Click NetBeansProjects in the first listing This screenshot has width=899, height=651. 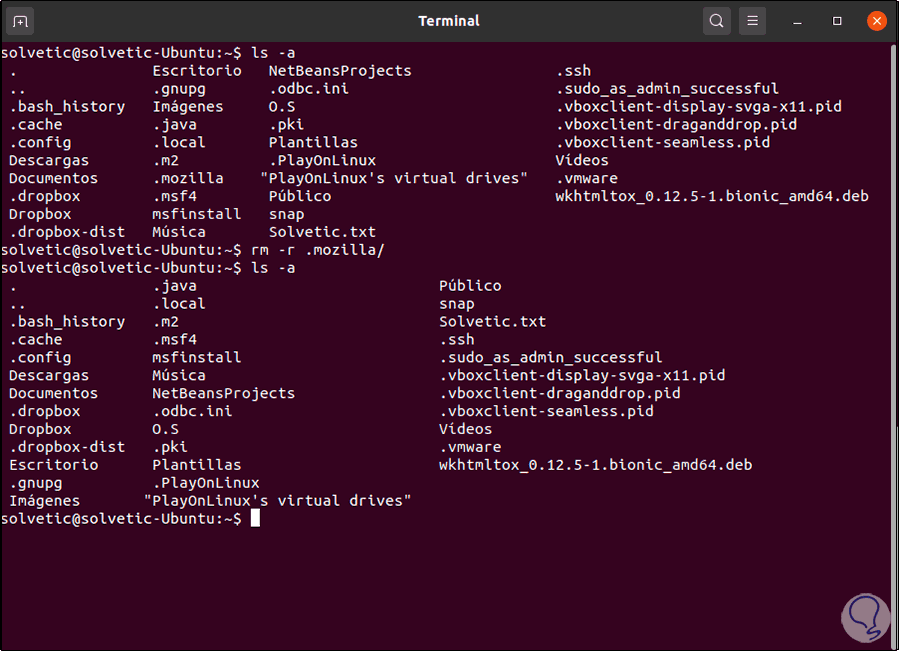coord(340,71)
